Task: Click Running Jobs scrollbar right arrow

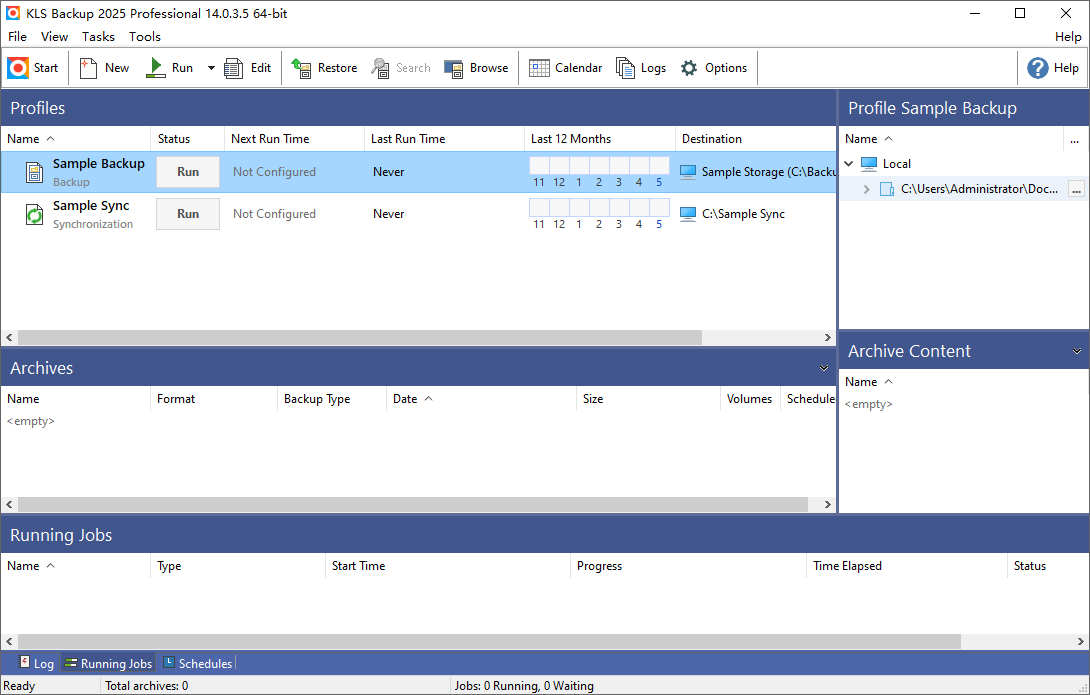Action: [1081, 641]
